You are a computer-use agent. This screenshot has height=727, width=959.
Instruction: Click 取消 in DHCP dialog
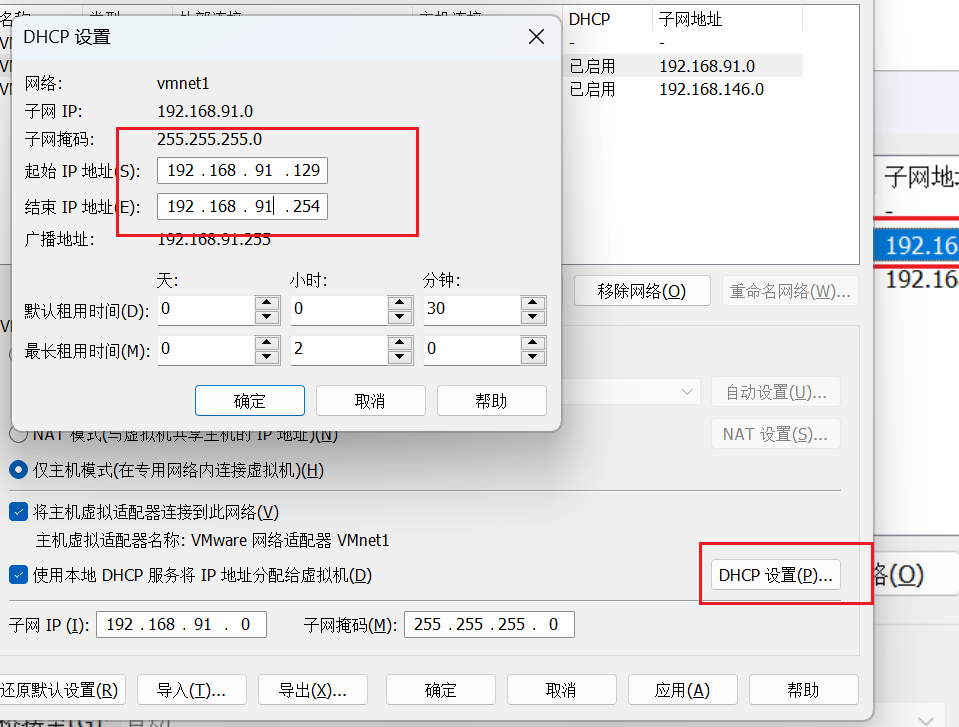[370, 401]
